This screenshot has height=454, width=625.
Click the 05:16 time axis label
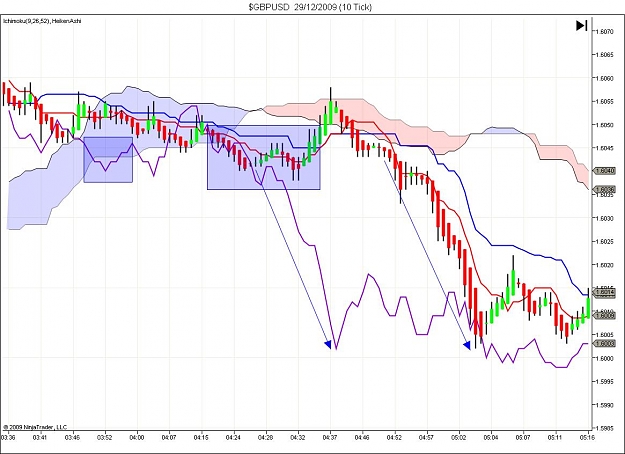click(588, 437)
